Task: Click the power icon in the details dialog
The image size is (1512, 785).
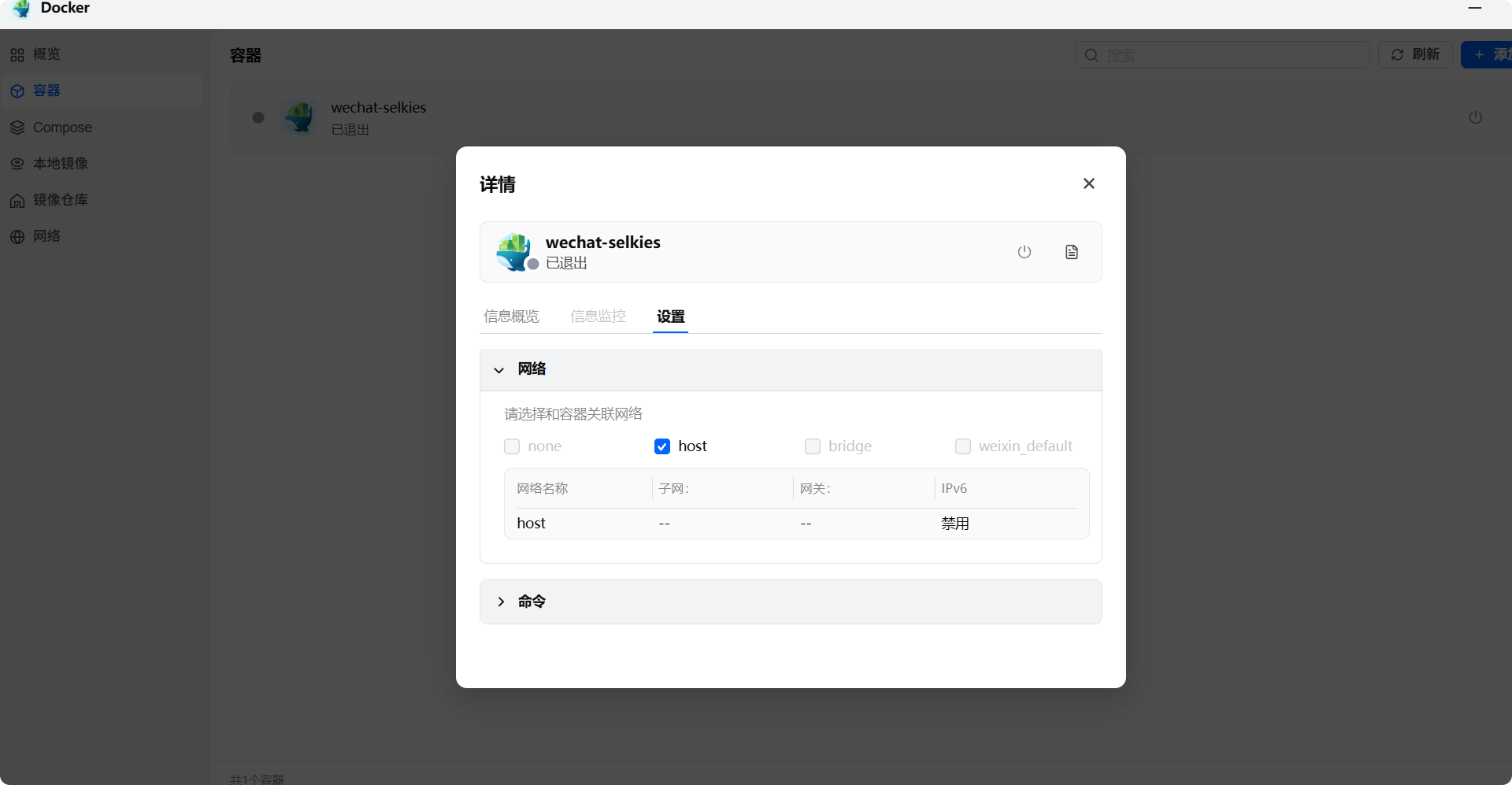Action: 1025,252
